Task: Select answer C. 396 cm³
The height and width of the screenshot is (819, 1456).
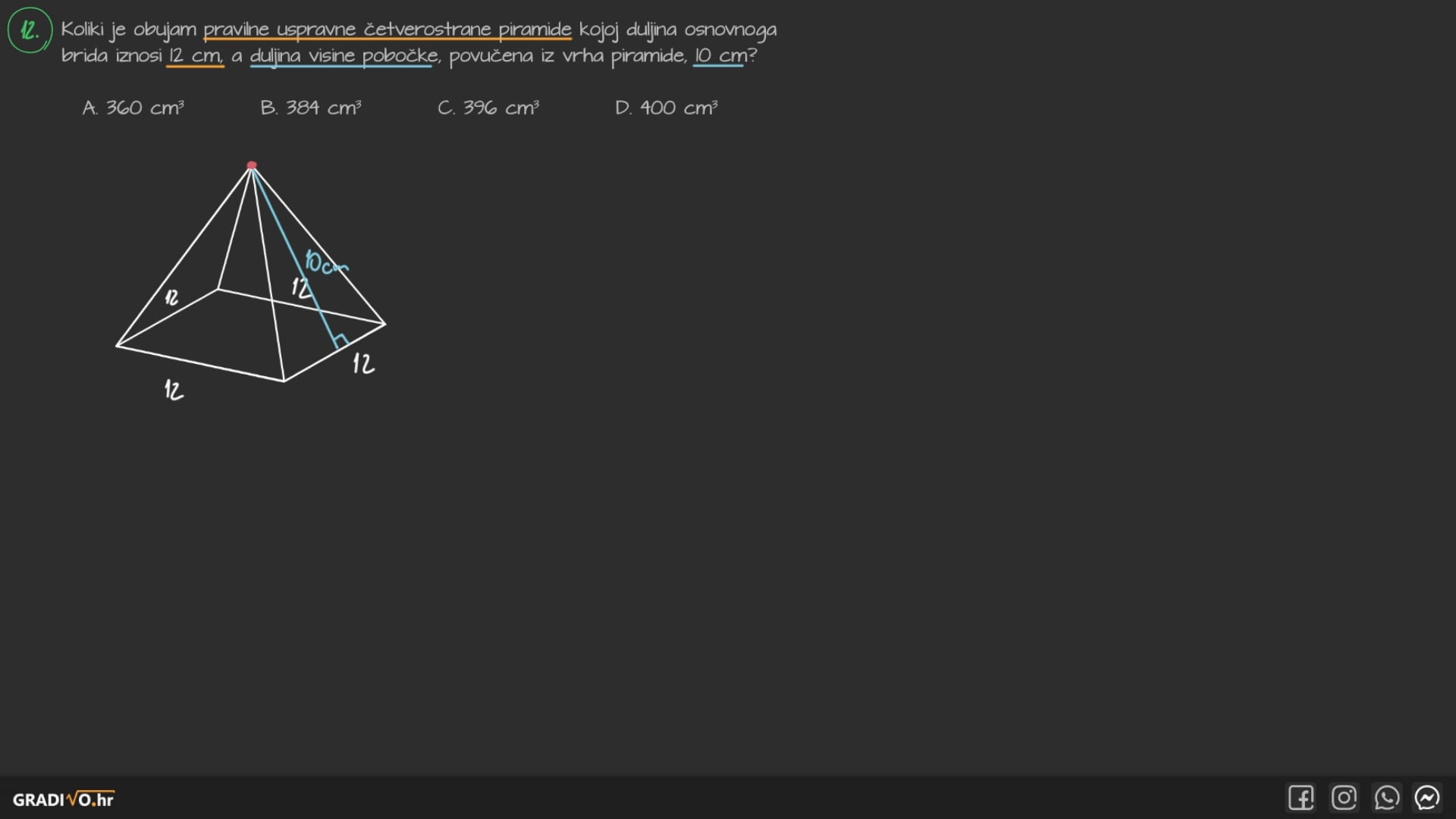Action: pos(488,108)
